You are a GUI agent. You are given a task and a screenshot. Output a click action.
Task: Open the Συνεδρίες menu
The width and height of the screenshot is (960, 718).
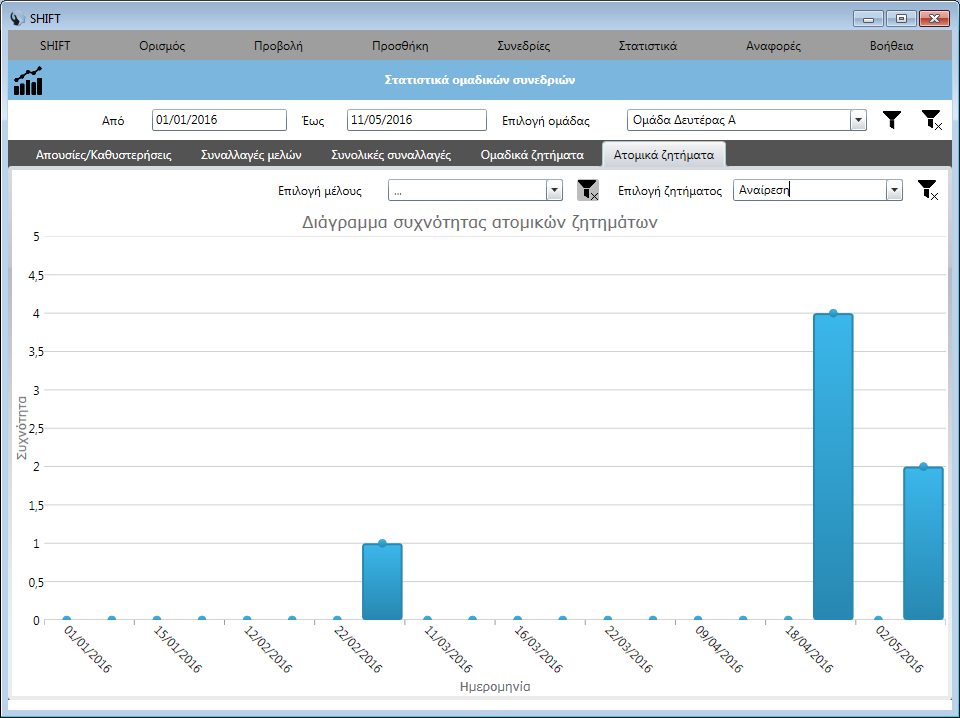523,46
